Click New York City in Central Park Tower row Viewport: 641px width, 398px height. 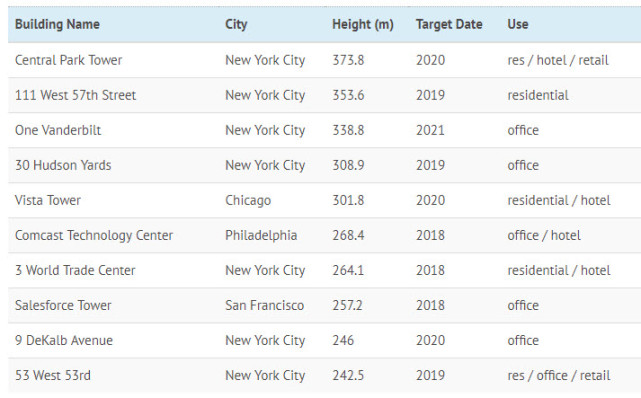(265, 60)
